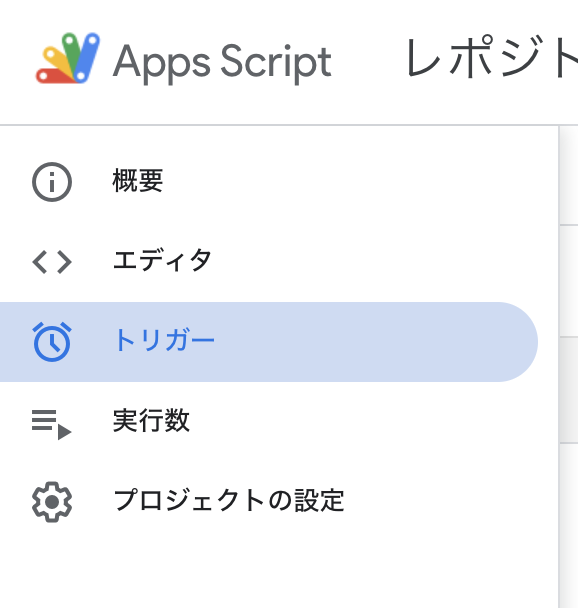Click the angle-brackets code editor icon
Image resolution: width=578 pixels, height=608 pixels.
[52, 262]
